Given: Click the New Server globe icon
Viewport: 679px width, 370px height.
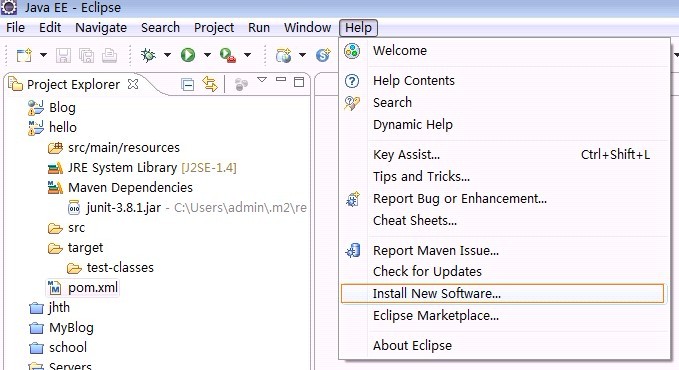Looking at the screenshot, I should (283, 55).
